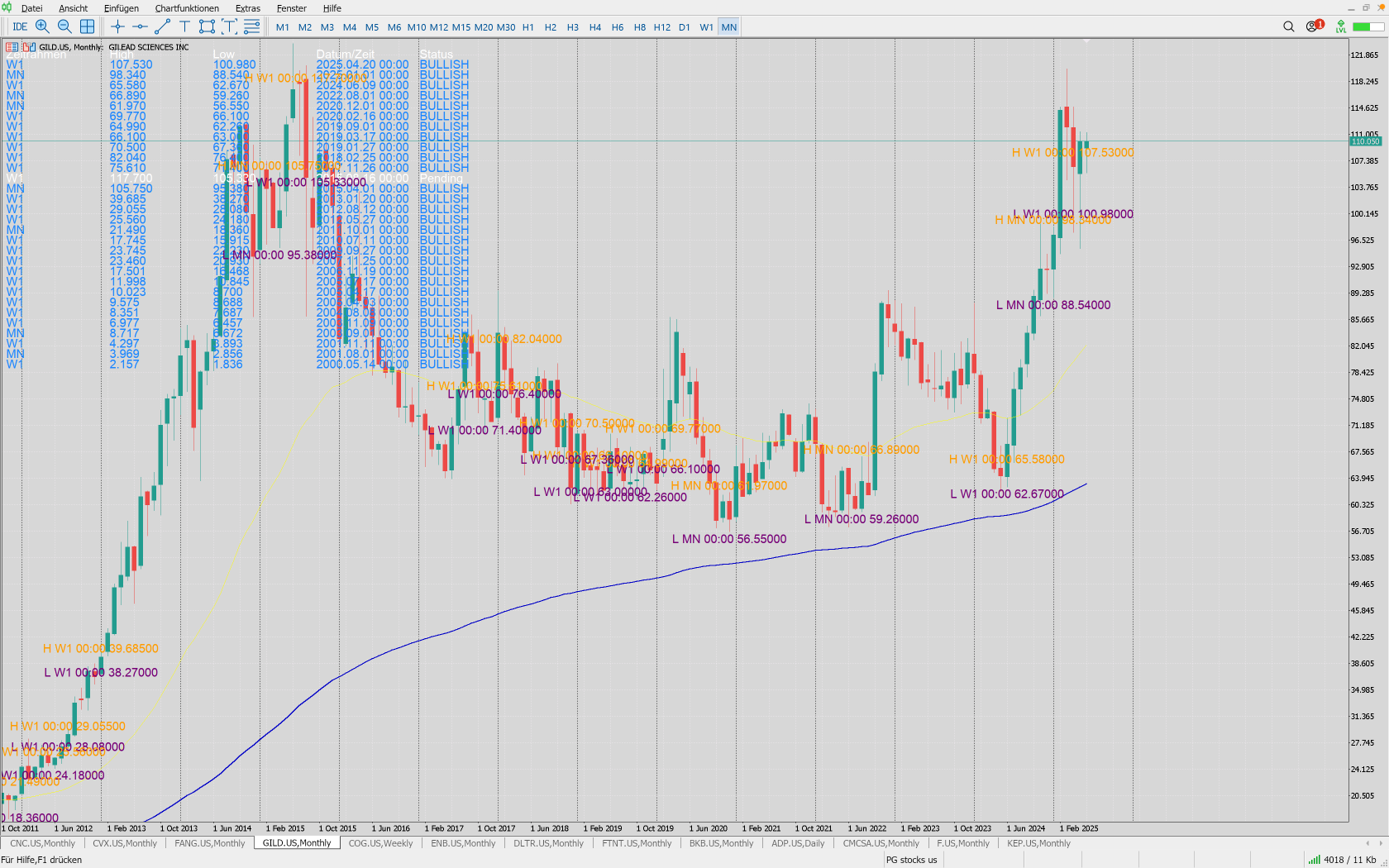The width and height of the screenshot is (1389, 868).
Task: Zoom out of the chart
Action: tap(64, 27)
